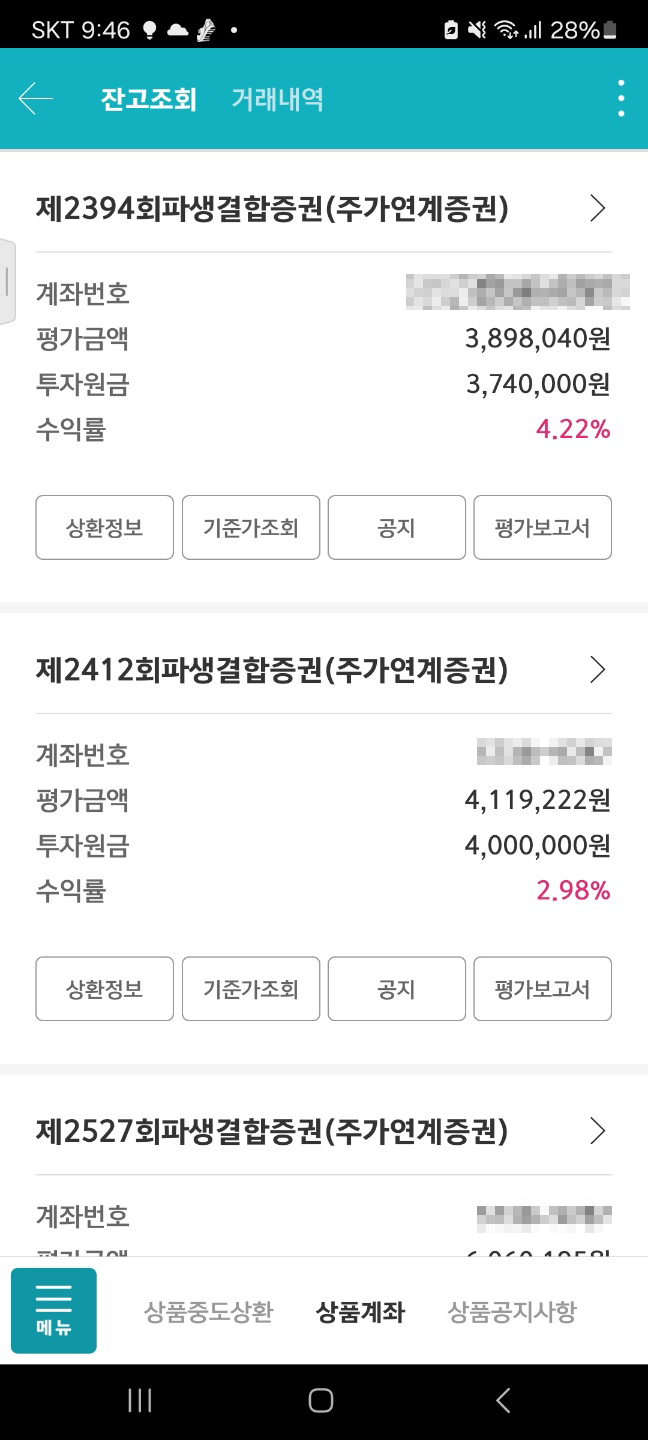Image resolution: width=648 pixels, height=1440 pixels.
Task: Expand 제2527회파생결합증권 details chevron
Action: 598,1131
